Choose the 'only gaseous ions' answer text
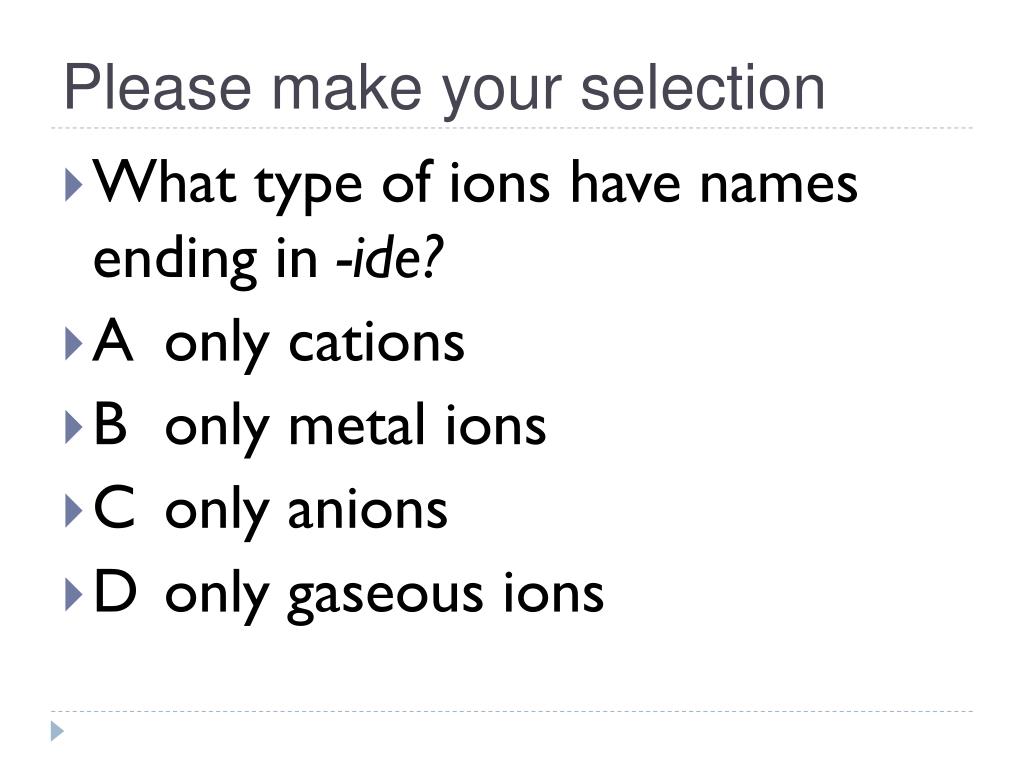Image resolution: width=1024 pixels, height=768 pixels. click(384, 595)
